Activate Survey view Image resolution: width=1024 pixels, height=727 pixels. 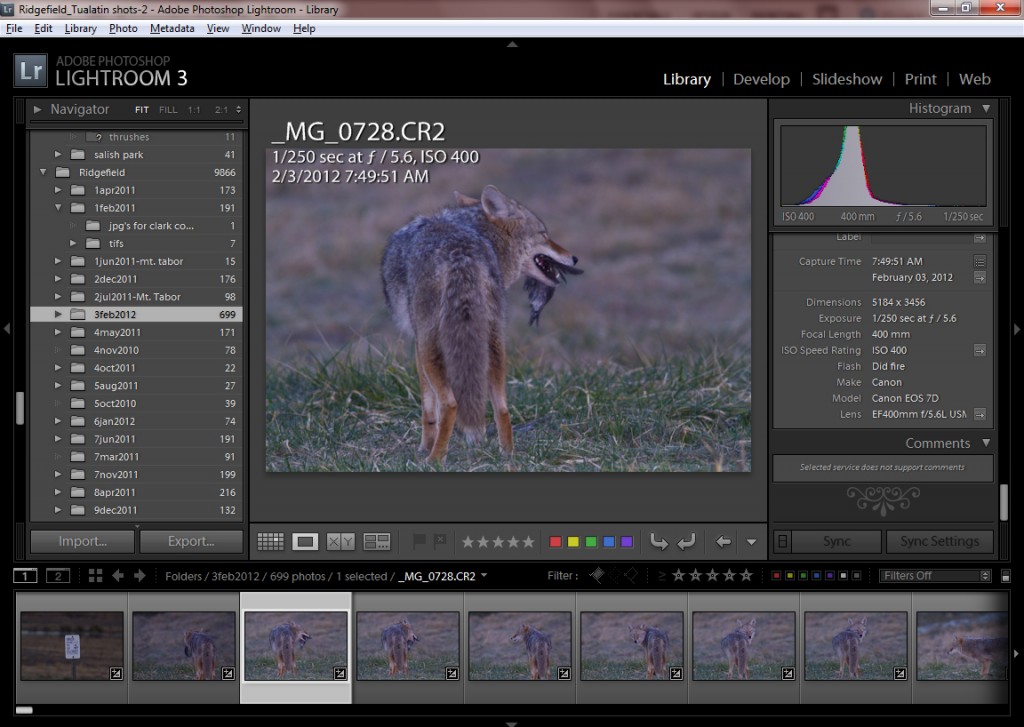376,541
